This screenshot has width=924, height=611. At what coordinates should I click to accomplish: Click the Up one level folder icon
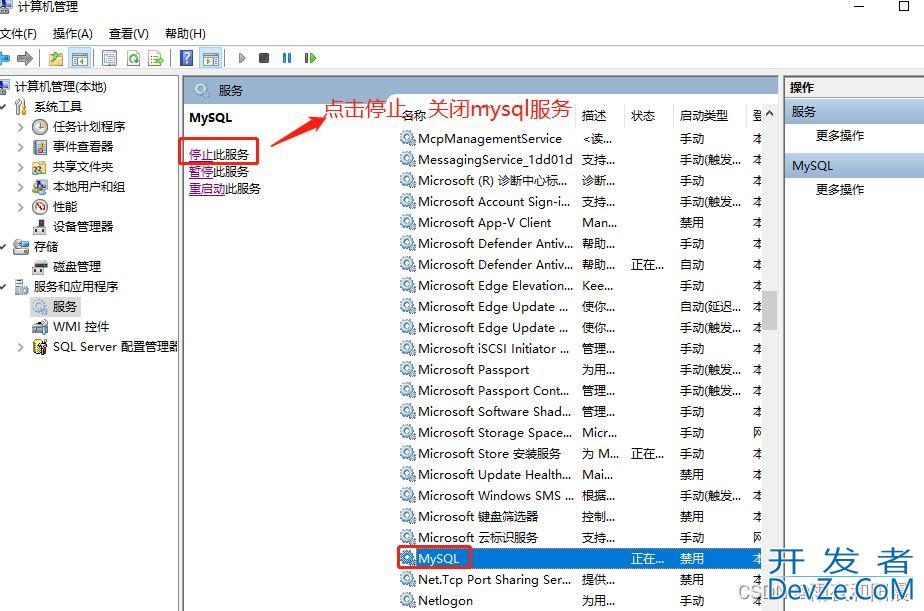pos(56,58)
